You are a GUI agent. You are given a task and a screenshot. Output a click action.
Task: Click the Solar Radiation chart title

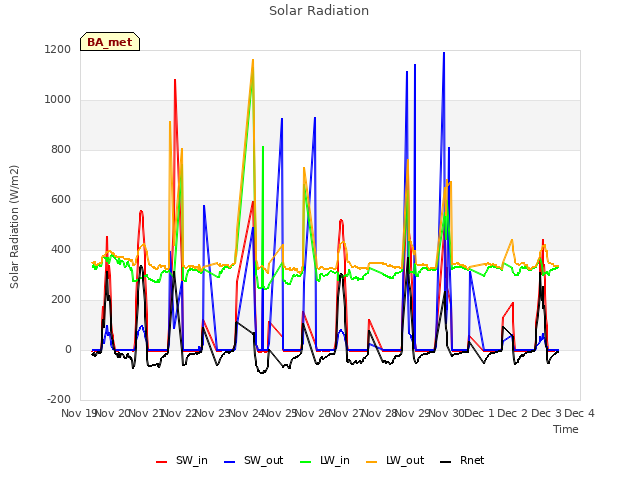pos(319,11)
